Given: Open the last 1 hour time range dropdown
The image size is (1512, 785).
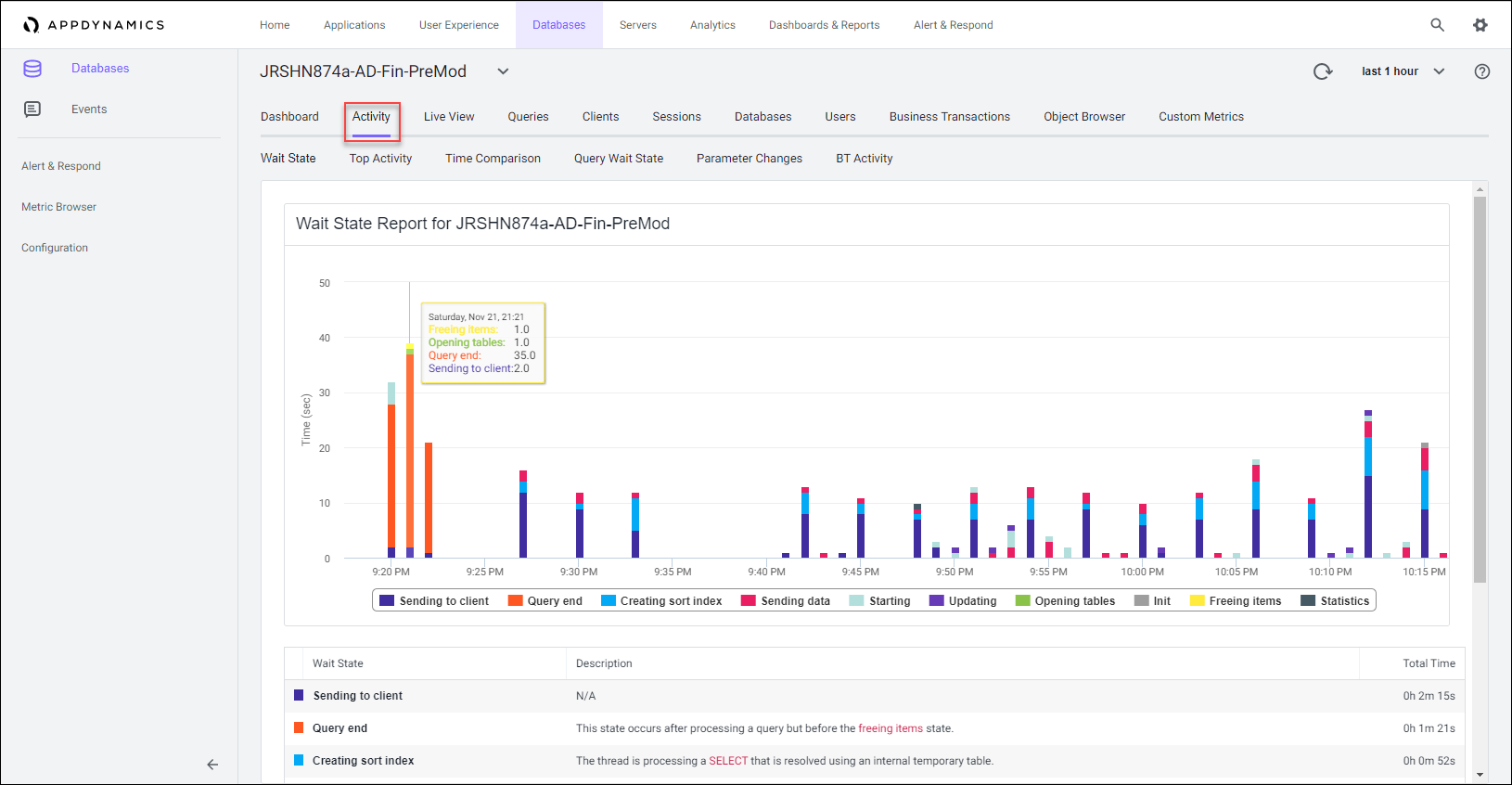Looking at the screenshot, I should [1403, 71].
